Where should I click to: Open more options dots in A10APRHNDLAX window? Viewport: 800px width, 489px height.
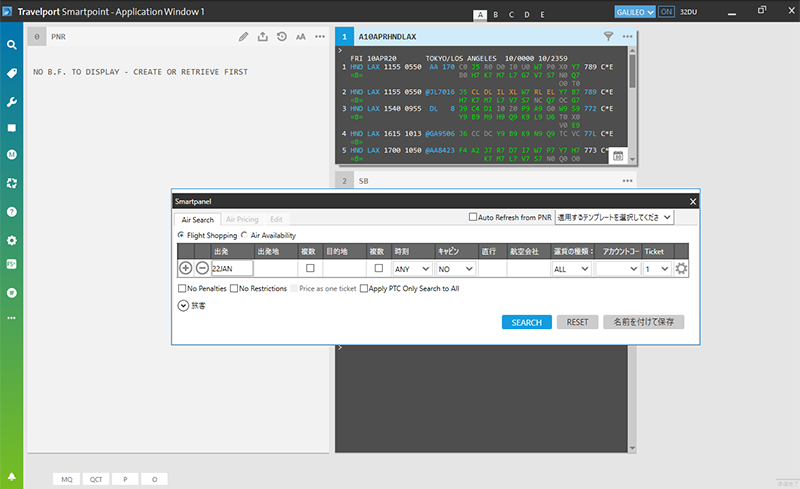(x=628, y=37)
